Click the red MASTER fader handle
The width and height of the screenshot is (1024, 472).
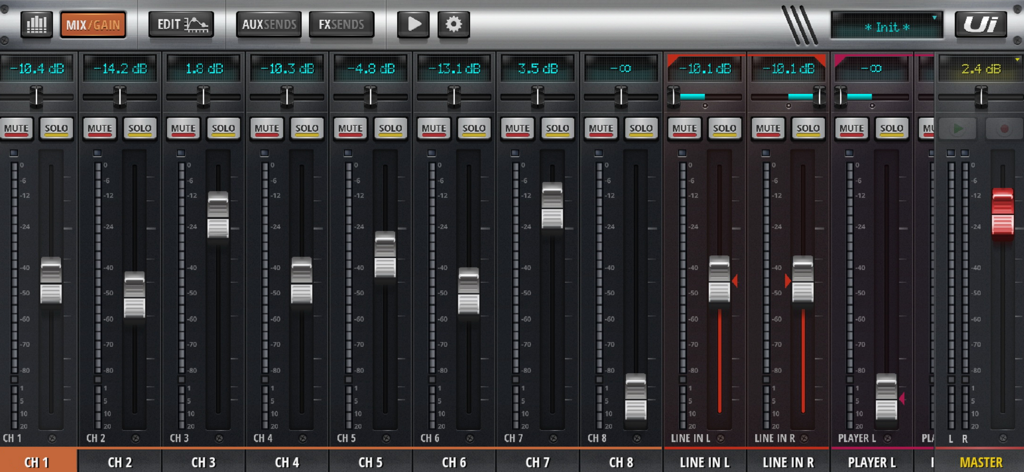point(1003,212)
